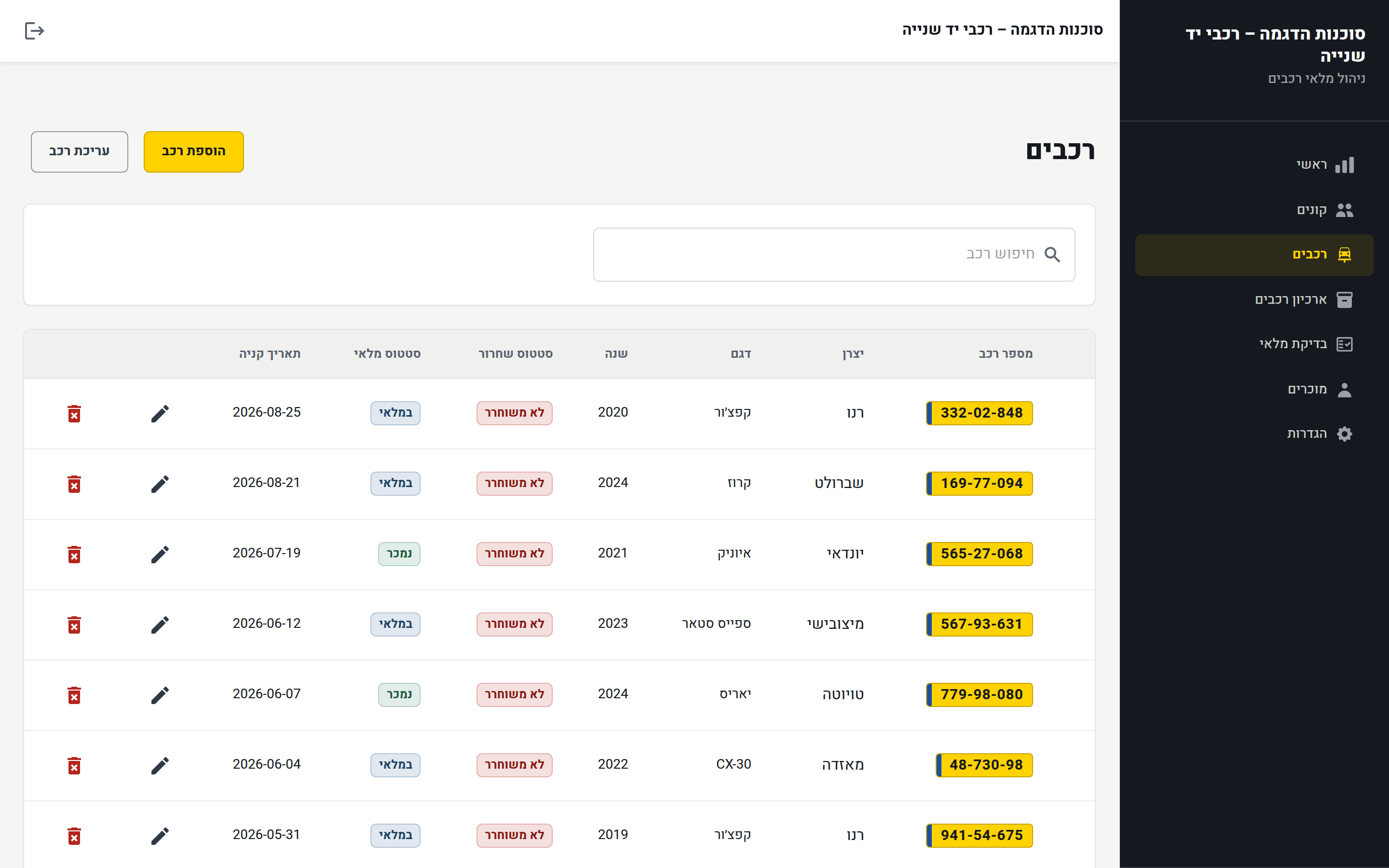Image resolution: width=1389 pixels, height=868 pixels.
Task: Click license plate 169-77-094
Action: click(x=979, y=483)
